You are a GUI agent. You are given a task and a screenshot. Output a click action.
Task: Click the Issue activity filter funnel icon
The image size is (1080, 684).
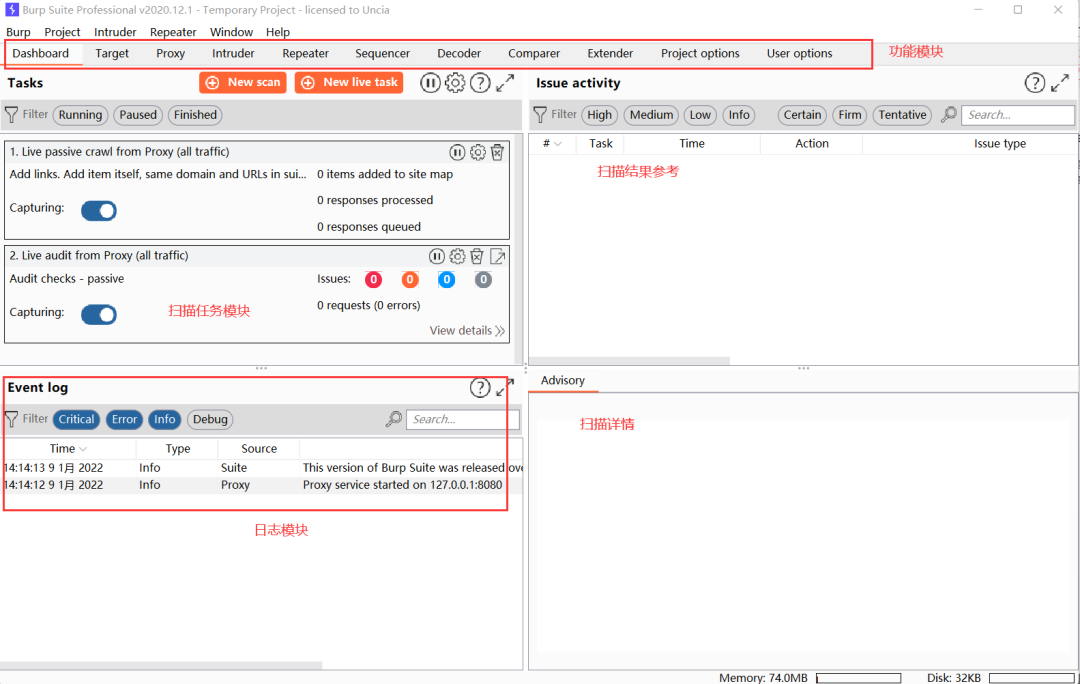click(540, 114)
